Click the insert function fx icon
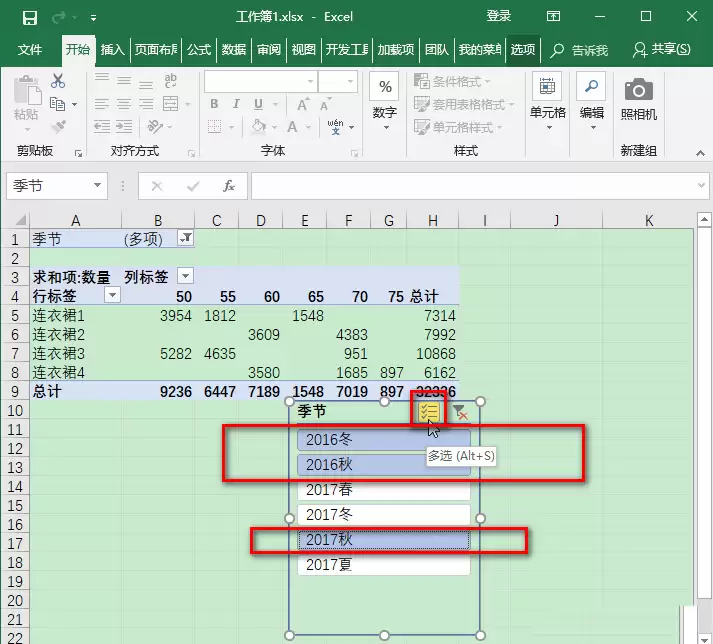Image resolution: width=713 pixels, height=644 pixels. tap(229, 186)
